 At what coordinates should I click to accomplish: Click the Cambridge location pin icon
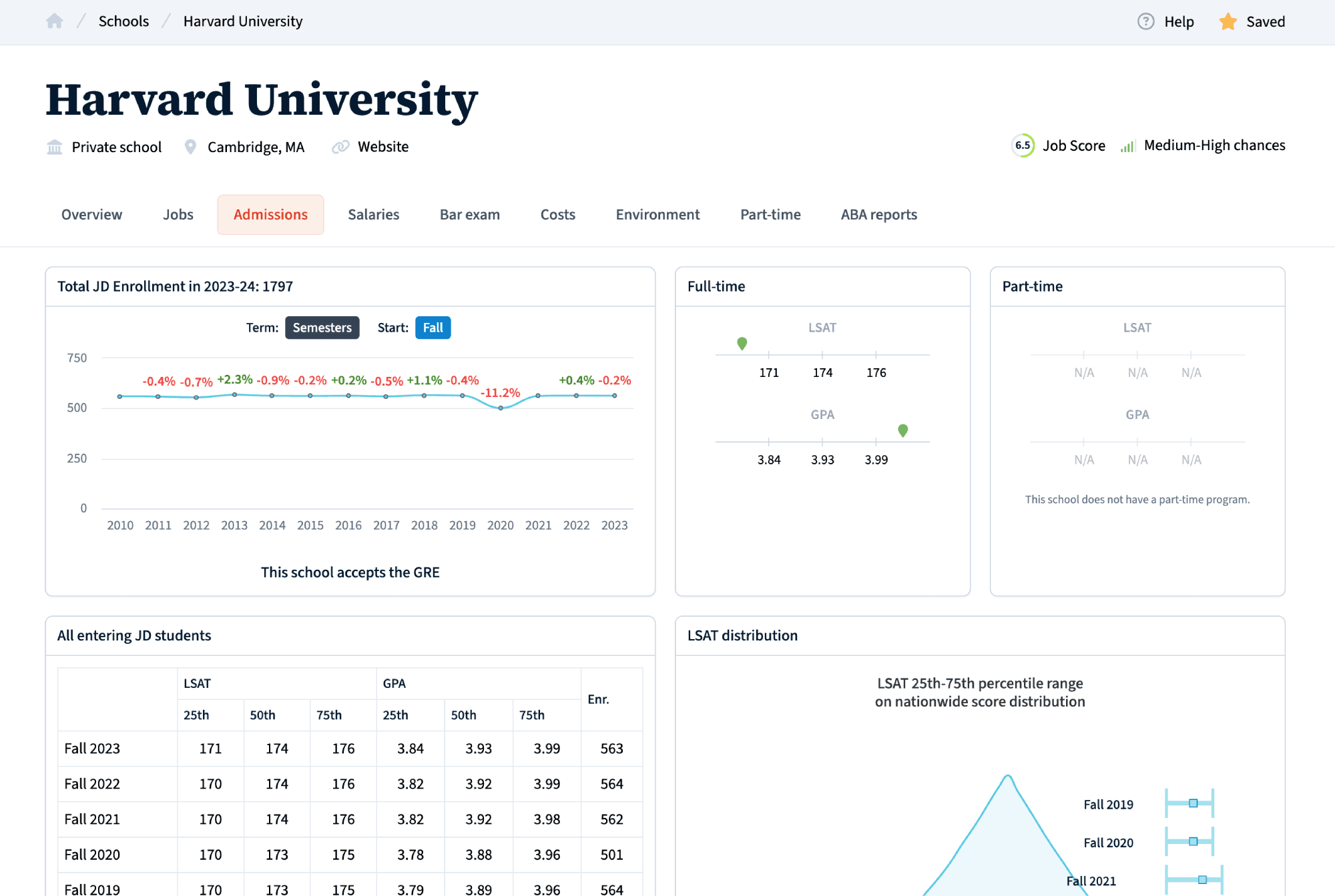coord(190,147)
